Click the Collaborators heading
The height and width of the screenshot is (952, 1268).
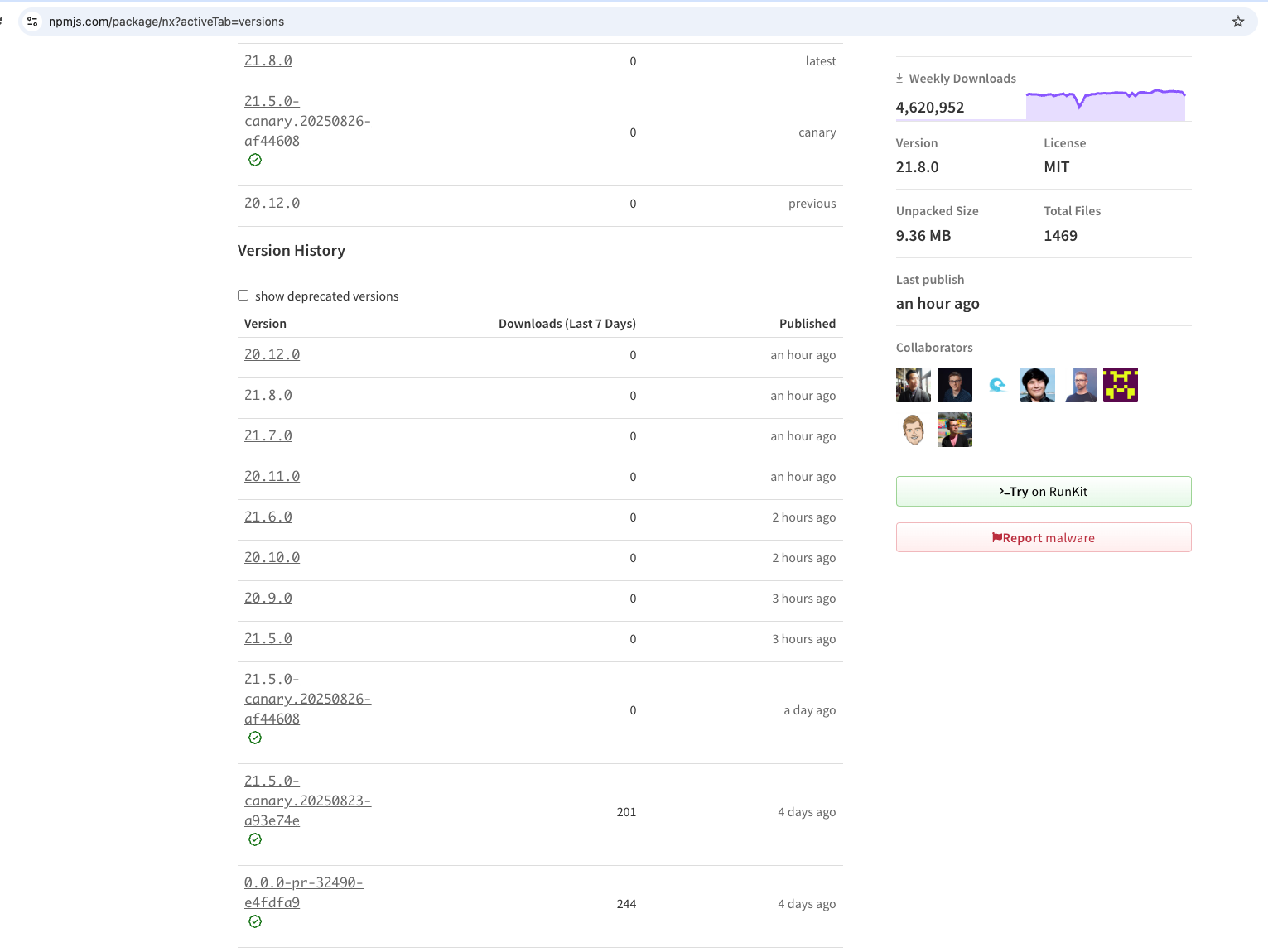(934, 348)
